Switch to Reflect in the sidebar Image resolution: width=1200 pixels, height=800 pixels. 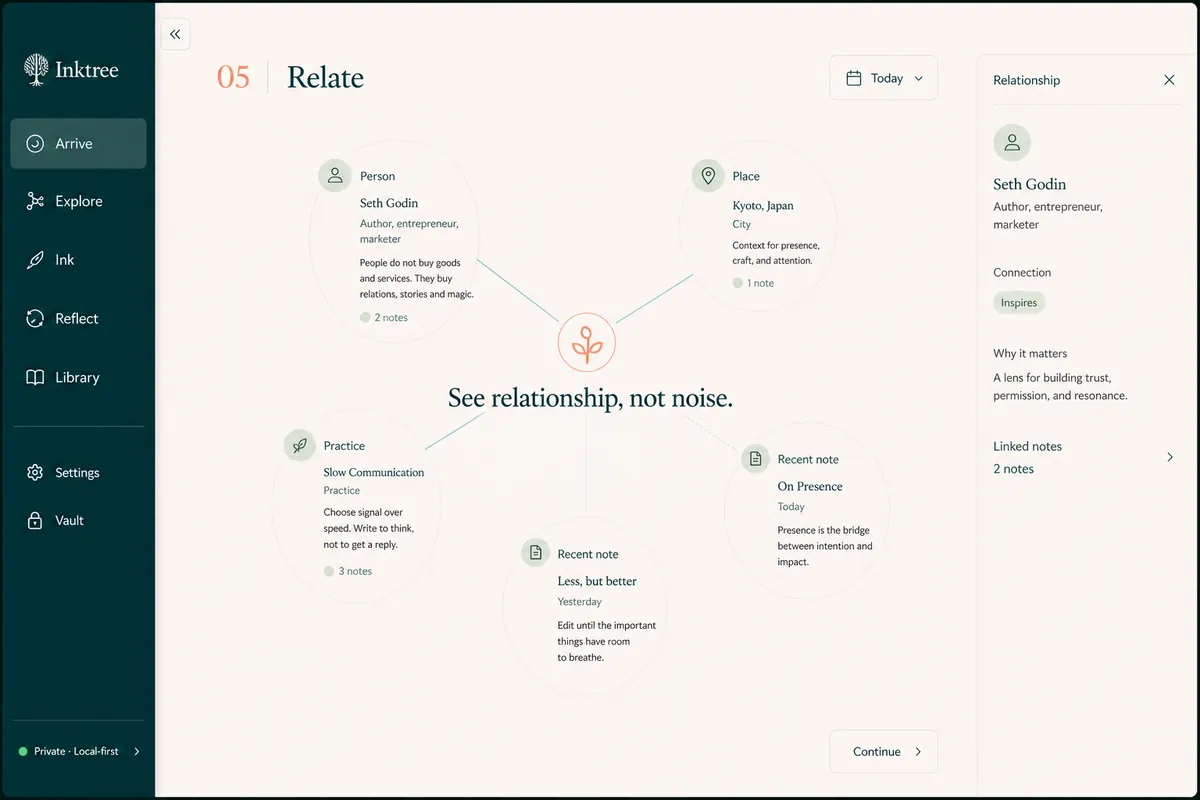pos(78,319)
